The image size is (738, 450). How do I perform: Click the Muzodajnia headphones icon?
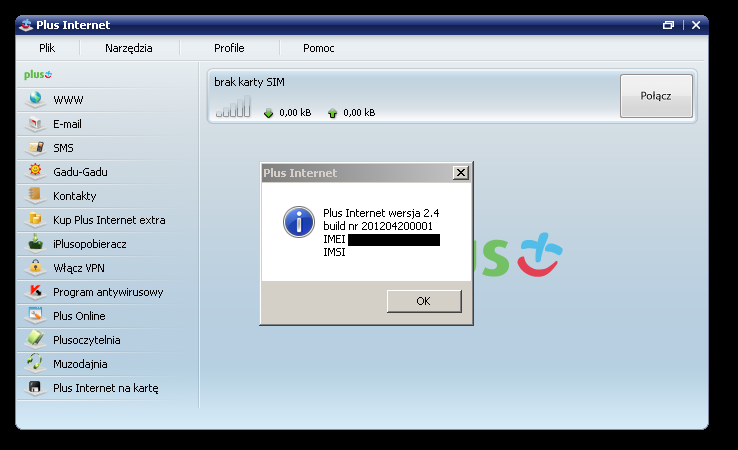(x=35, y=362)
